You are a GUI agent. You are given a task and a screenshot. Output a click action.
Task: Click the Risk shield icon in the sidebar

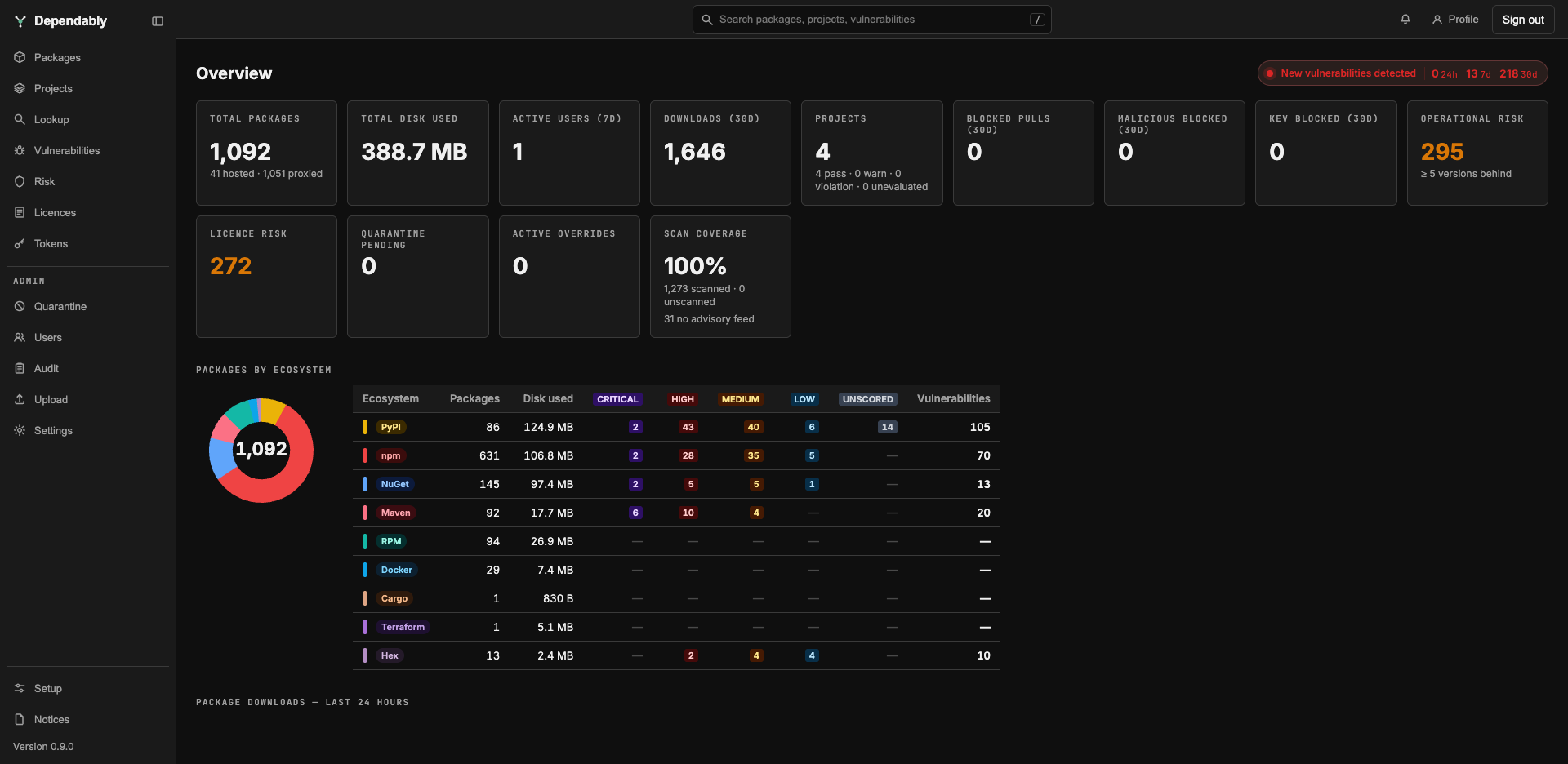tap(20, 181)
